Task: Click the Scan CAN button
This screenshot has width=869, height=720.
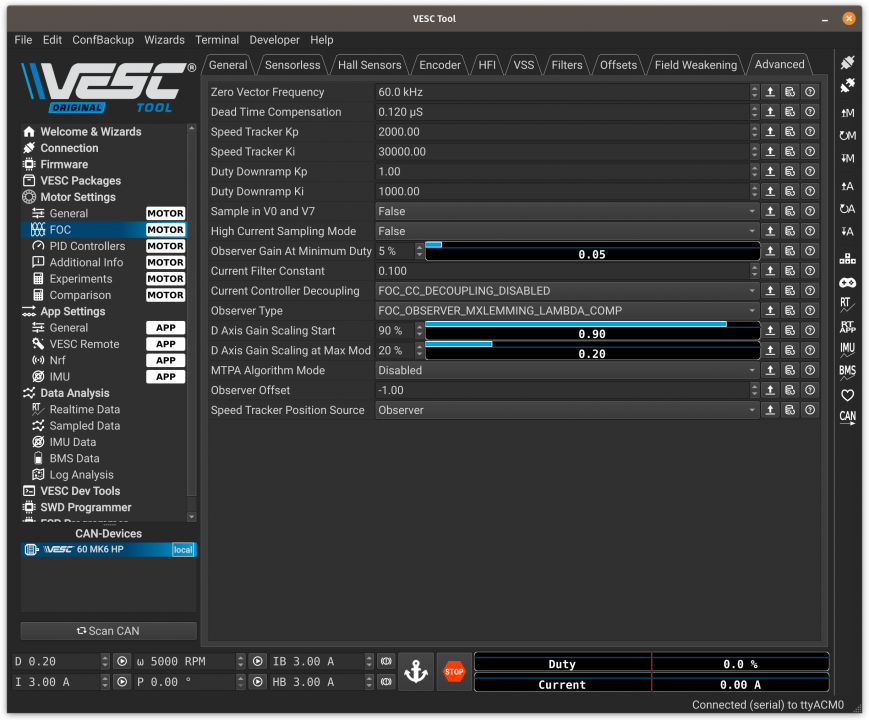Action: pos(108,631)
